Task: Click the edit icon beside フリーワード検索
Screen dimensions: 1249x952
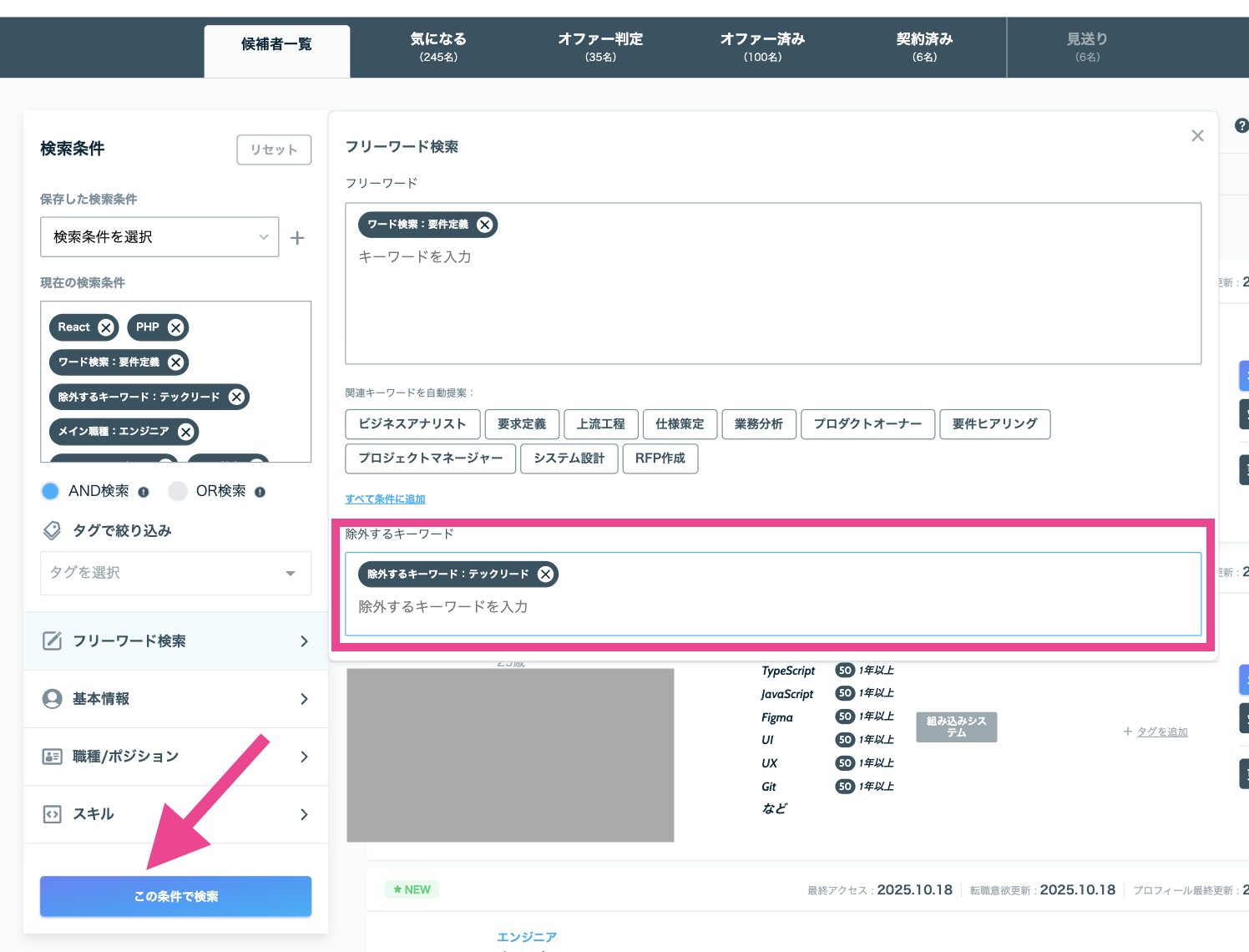Action: pyautogui.click(x=52, y=641)
